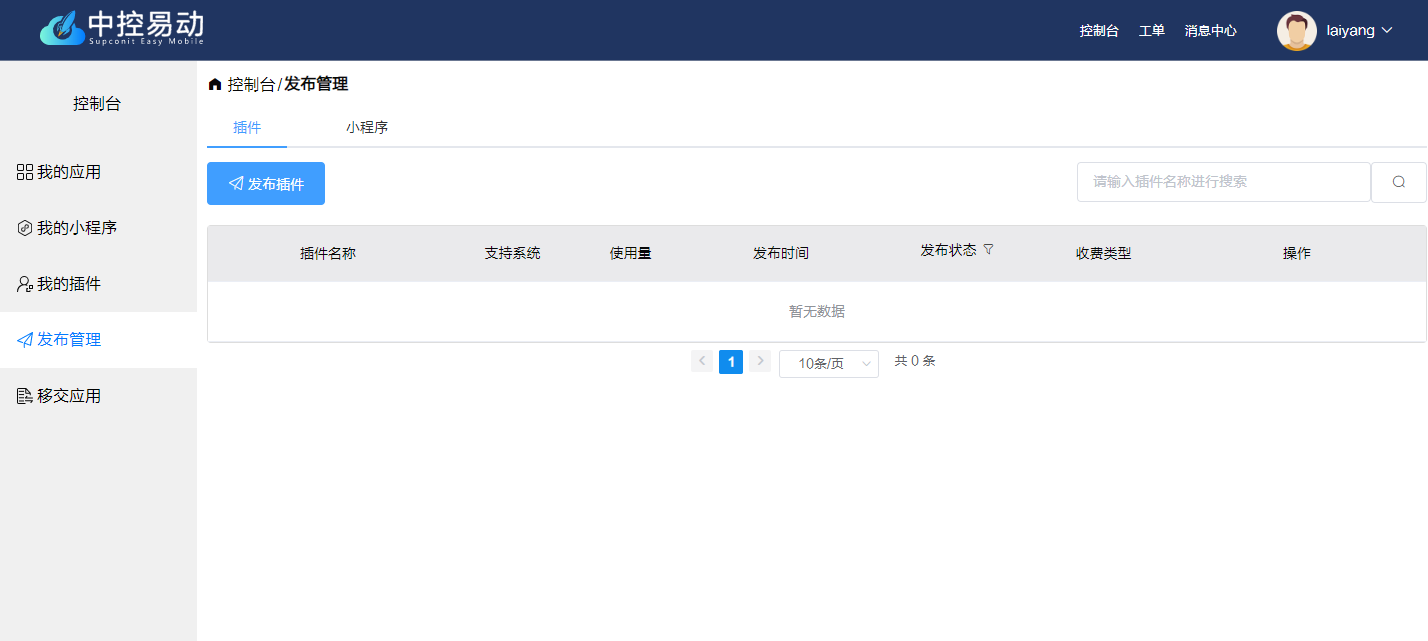Screen dimensions: 1428x641
Task: Click the 使用量 column header
Action: point(631,253)
